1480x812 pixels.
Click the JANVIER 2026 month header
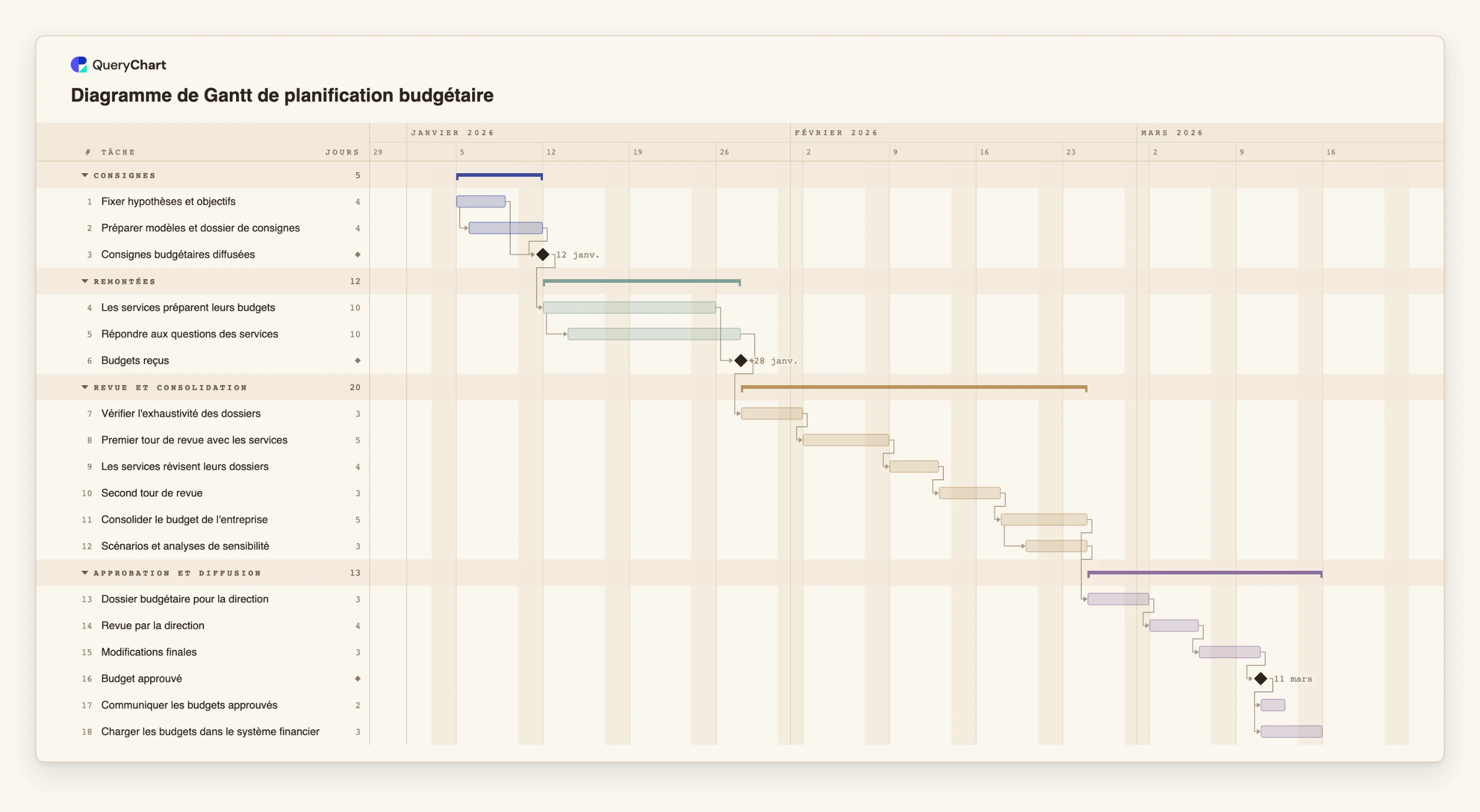[453, 133]
